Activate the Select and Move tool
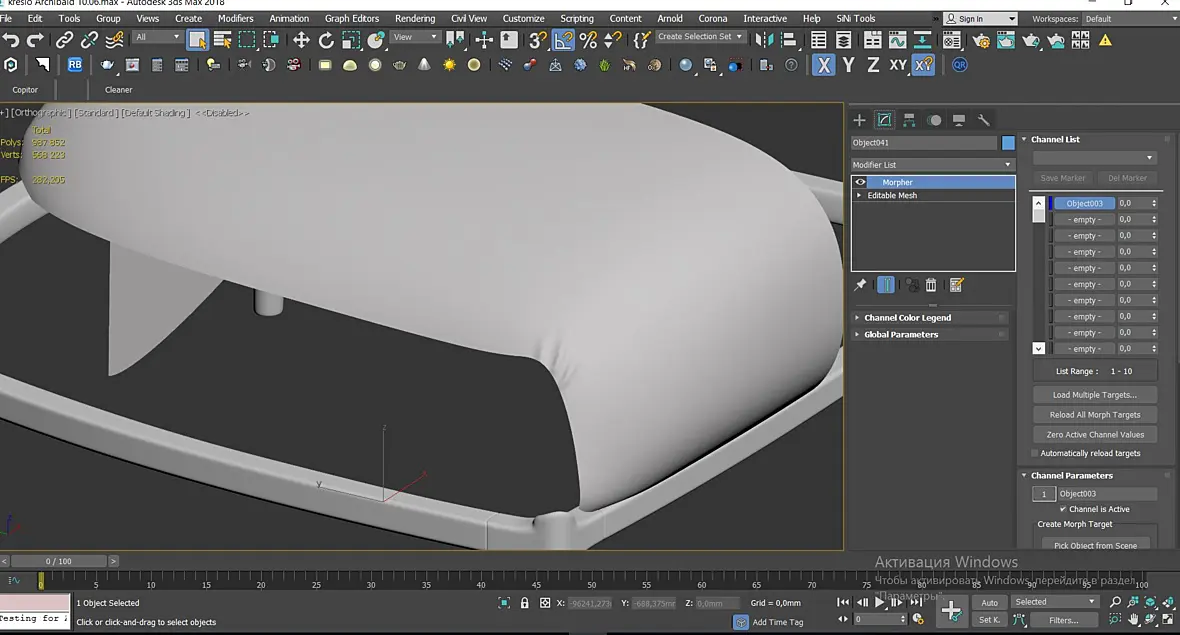This screenshot has width=1180, height=635. click(x=301, y=40)
